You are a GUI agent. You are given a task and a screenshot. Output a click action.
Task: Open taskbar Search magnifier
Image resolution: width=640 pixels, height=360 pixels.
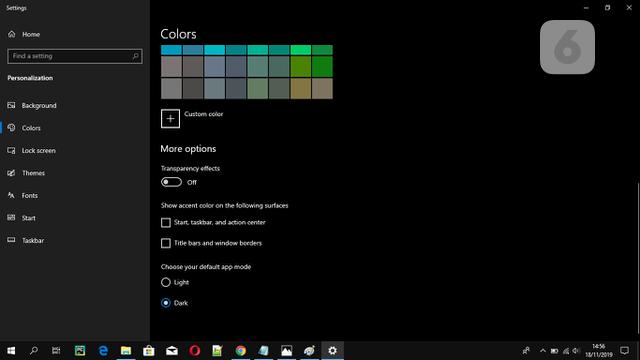(x=34, y=351)
